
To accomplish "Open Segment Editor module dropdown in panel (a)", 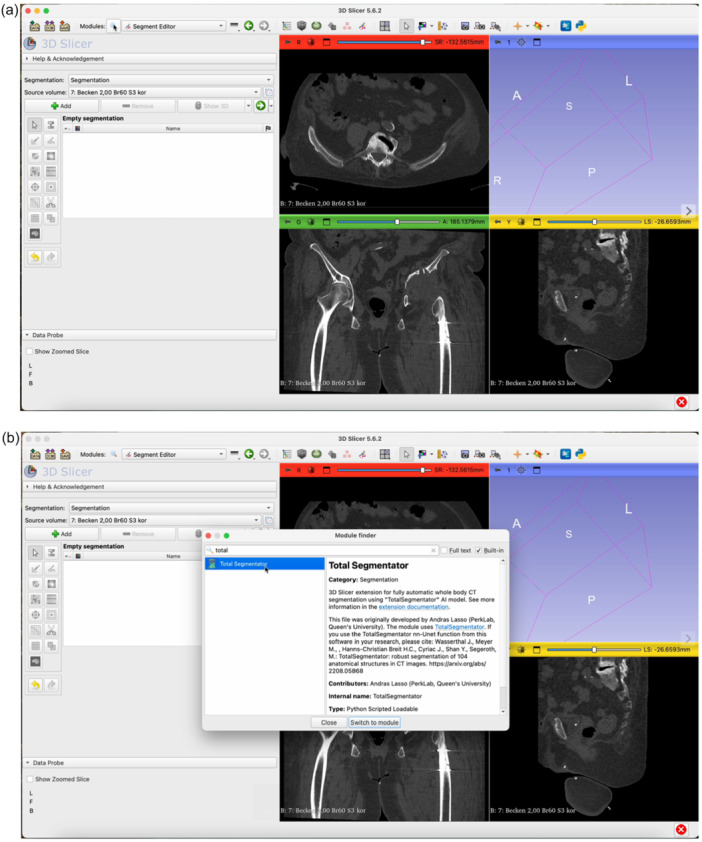I will pyautogui.click(x=173, y=26).
